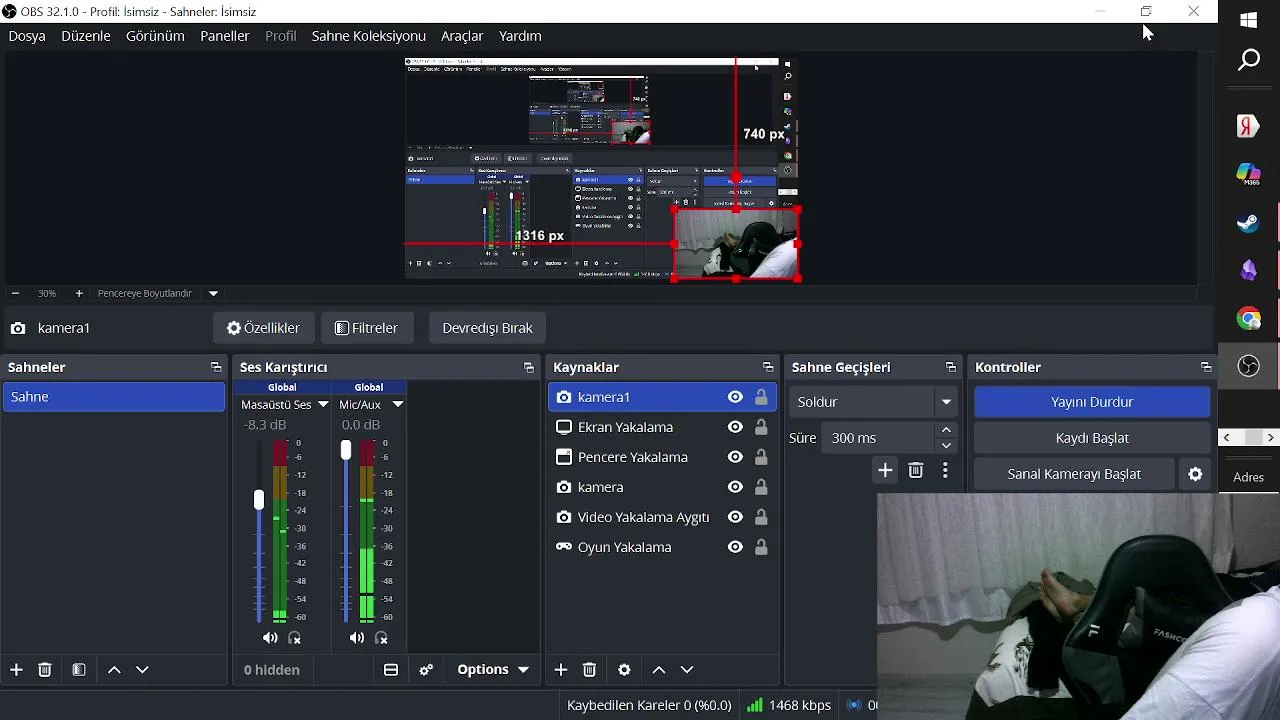Click the Masaüstü Ses volume fader
1280x720 pixels.
click(259, 499)
